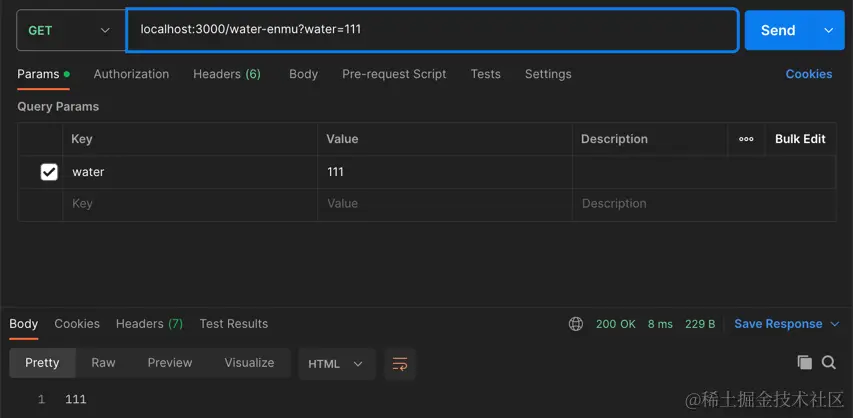This screenshot has width=853, height=418.
Task: Click the empty Key field in new row
Action: 190,204
